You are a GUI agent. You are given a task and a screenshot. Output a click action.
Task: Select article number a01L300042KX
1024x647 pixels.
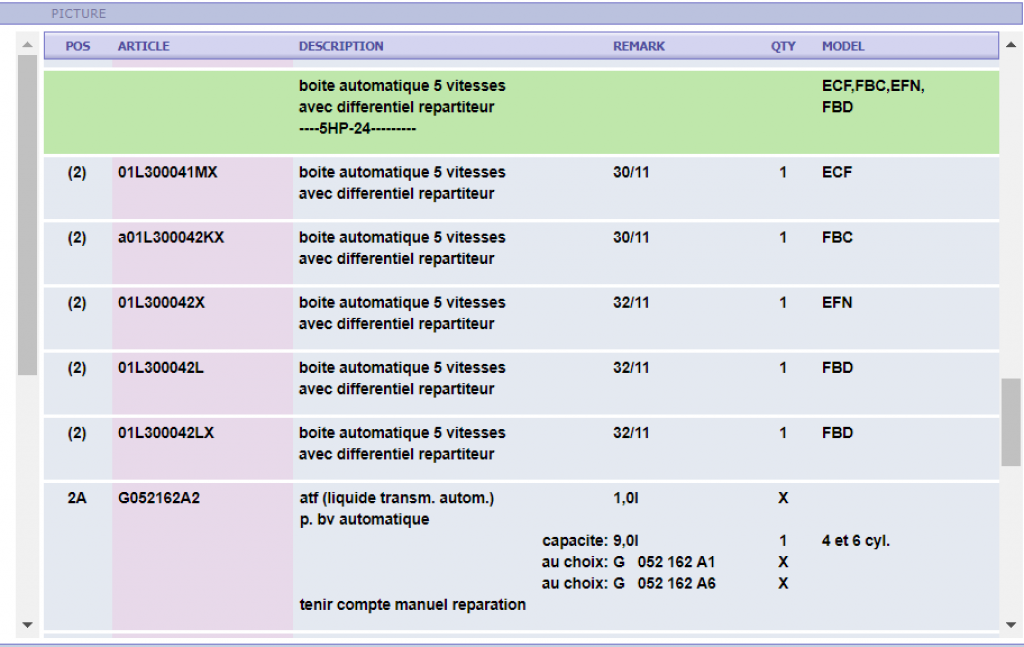pyautogui.click(x=171, y=237)
